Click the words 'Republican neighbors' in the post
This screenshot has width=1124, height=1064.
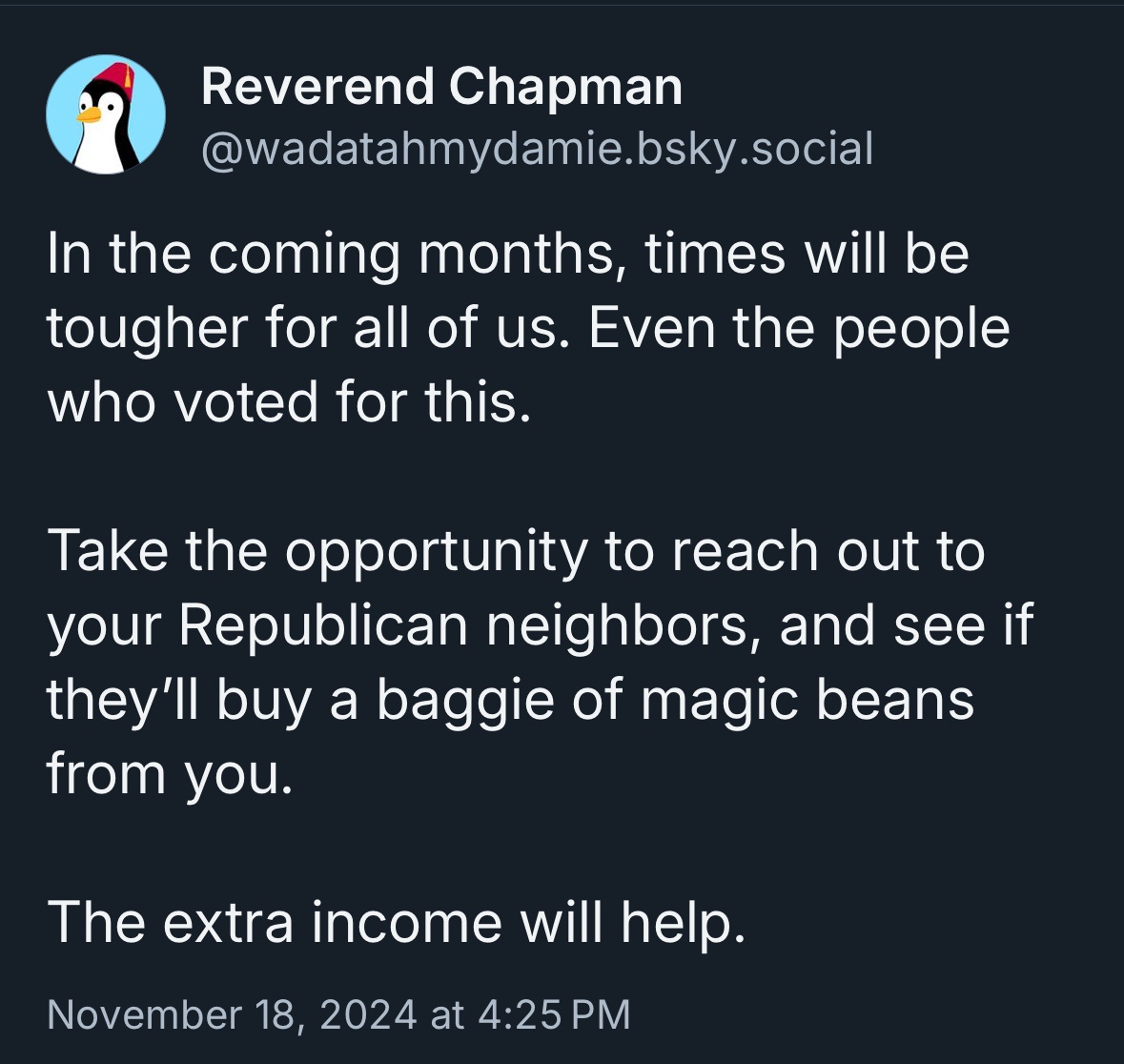point(463,625)
